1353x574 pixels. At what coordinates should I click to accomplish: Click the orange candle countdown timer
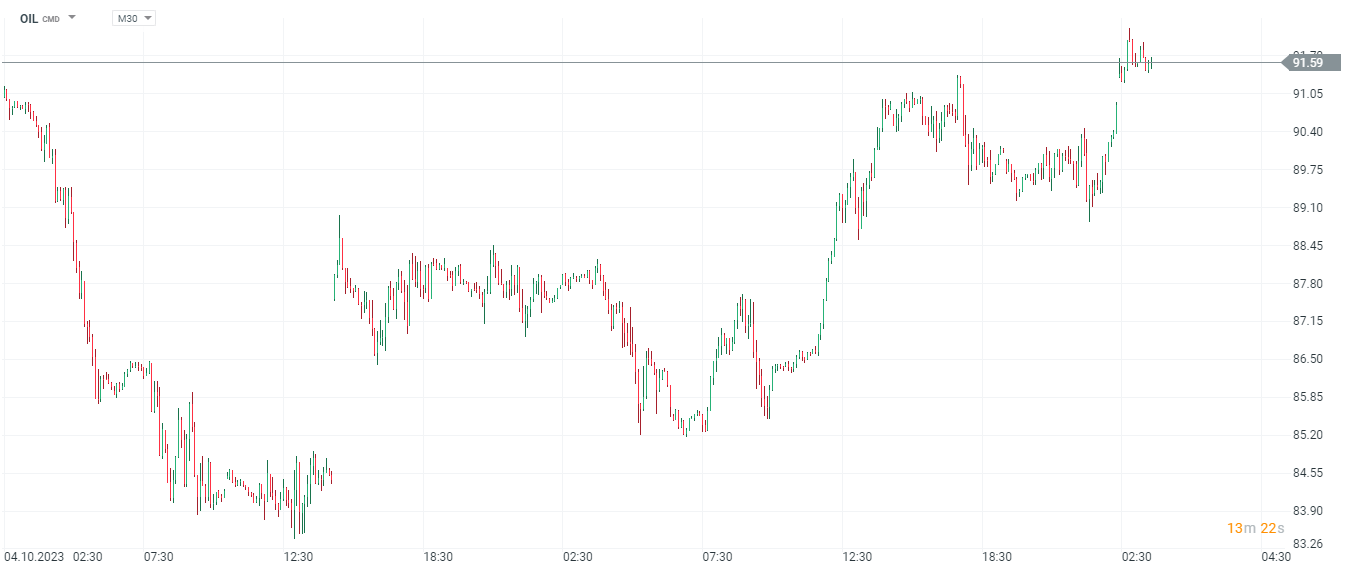coord(1254,528)
